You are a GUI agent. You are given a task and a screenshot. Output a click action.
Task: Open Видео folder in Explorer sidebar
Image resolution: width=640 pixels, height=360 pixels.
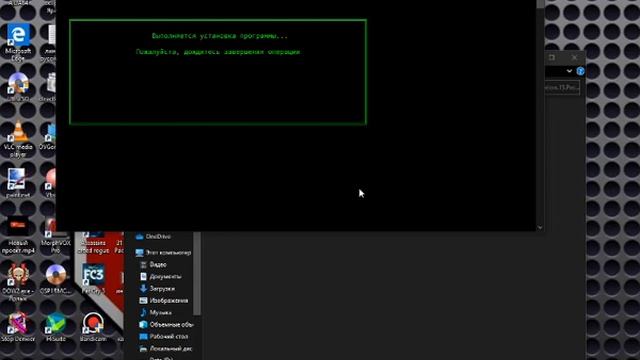(x=153, y=264)
